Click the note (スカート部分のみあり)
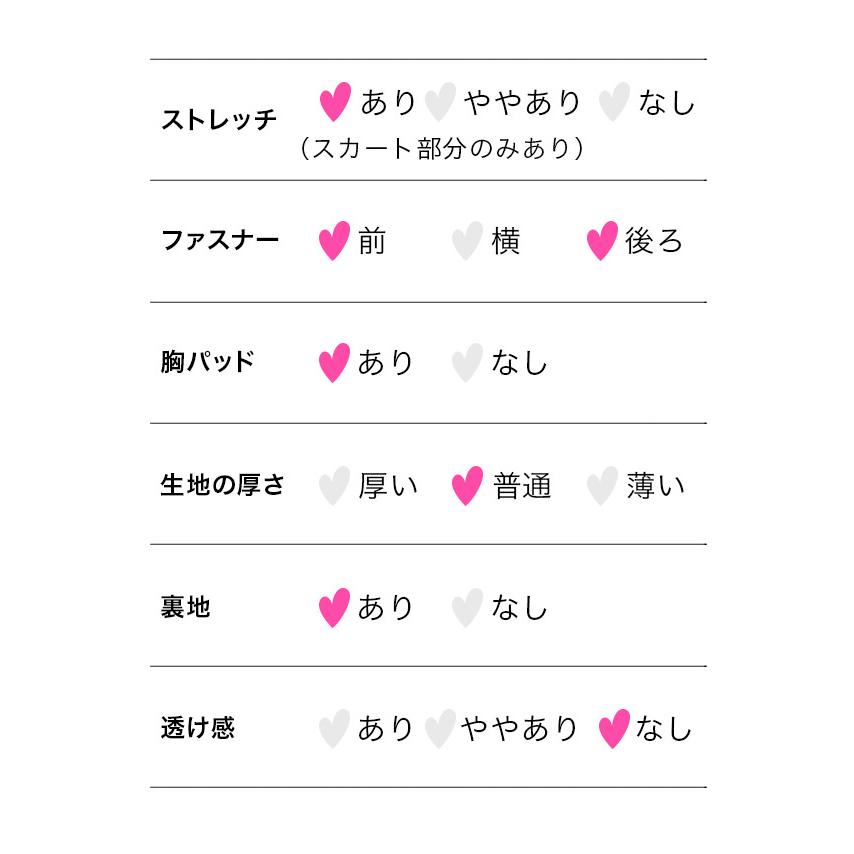854x854 pixels. 441,149
